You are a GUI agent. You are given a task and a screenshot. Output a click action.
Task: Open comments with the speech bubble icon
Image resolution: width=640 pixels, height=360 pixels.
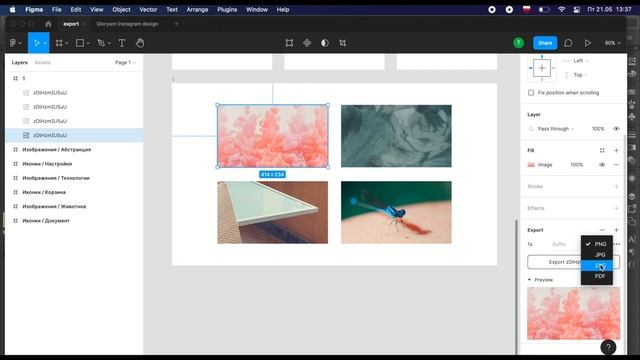coord(568,43)
